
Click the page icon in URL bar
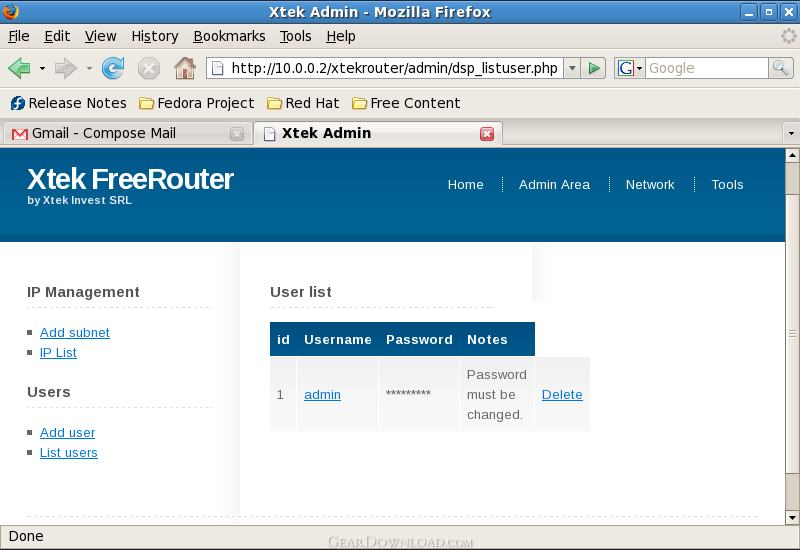(217, 68)
